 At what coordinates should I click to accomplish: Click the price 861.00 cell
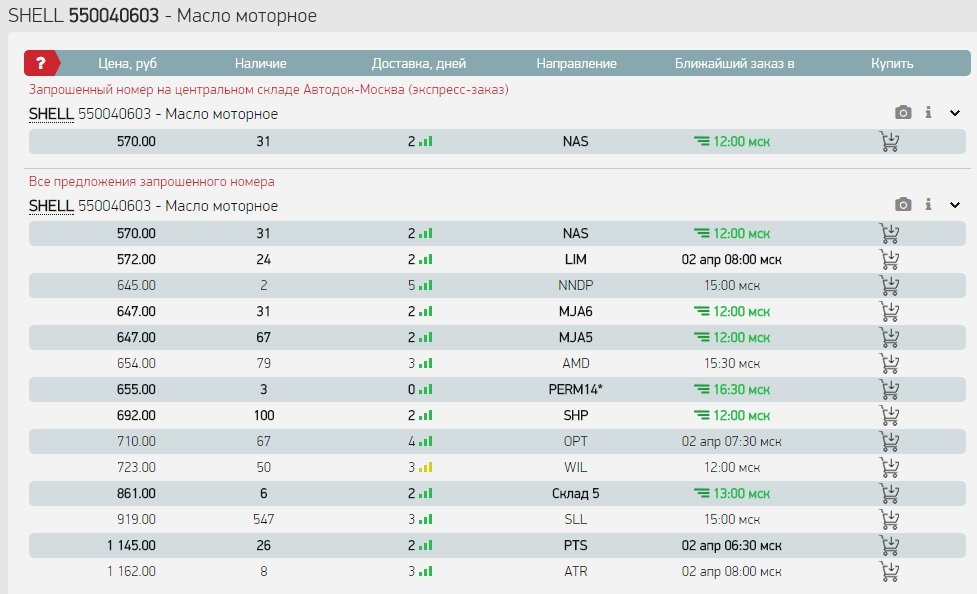(x=136, y=493)
